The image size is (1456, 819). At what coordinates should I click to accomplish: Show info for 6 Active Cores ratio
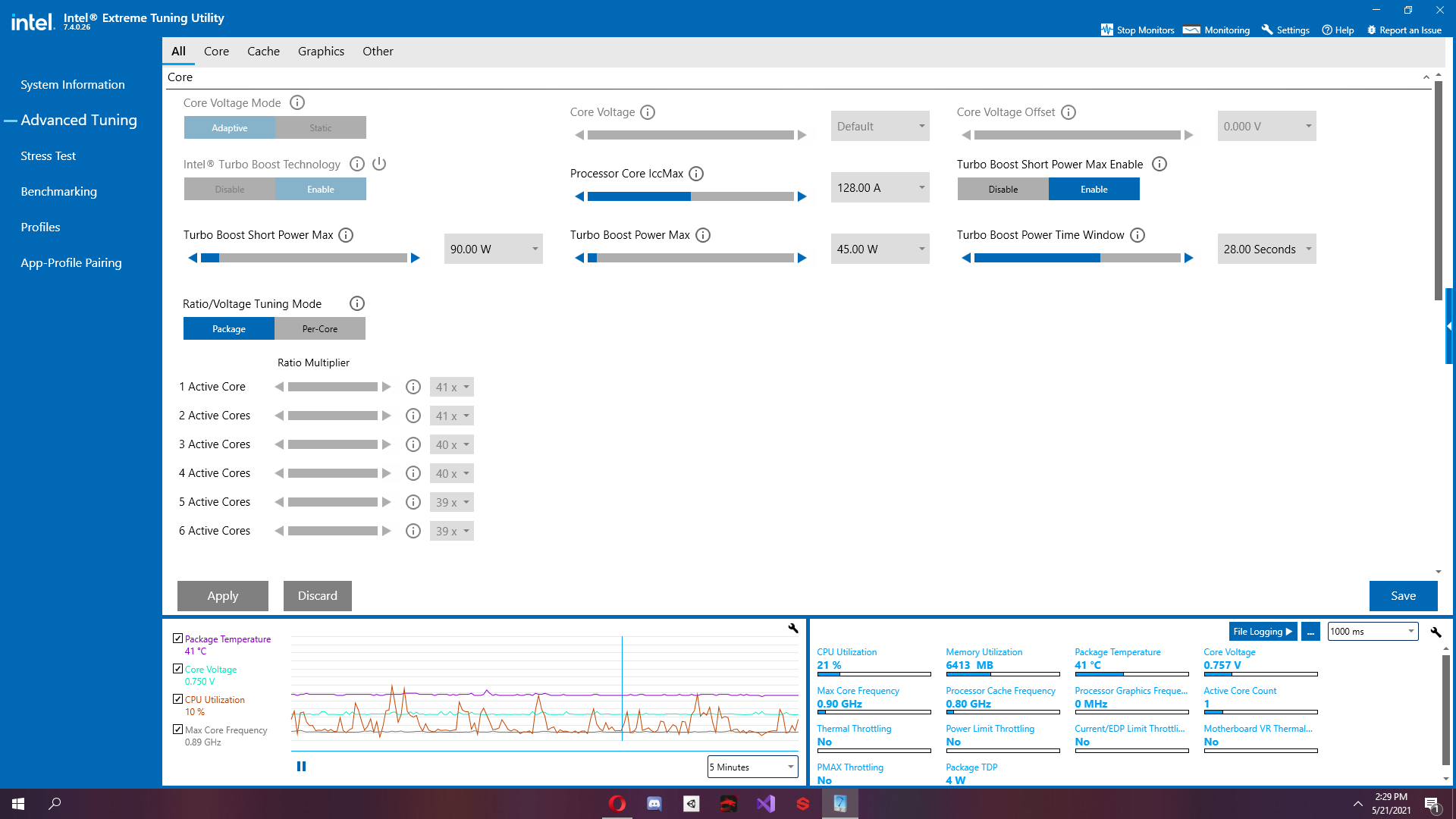click(x=413, y=531)
